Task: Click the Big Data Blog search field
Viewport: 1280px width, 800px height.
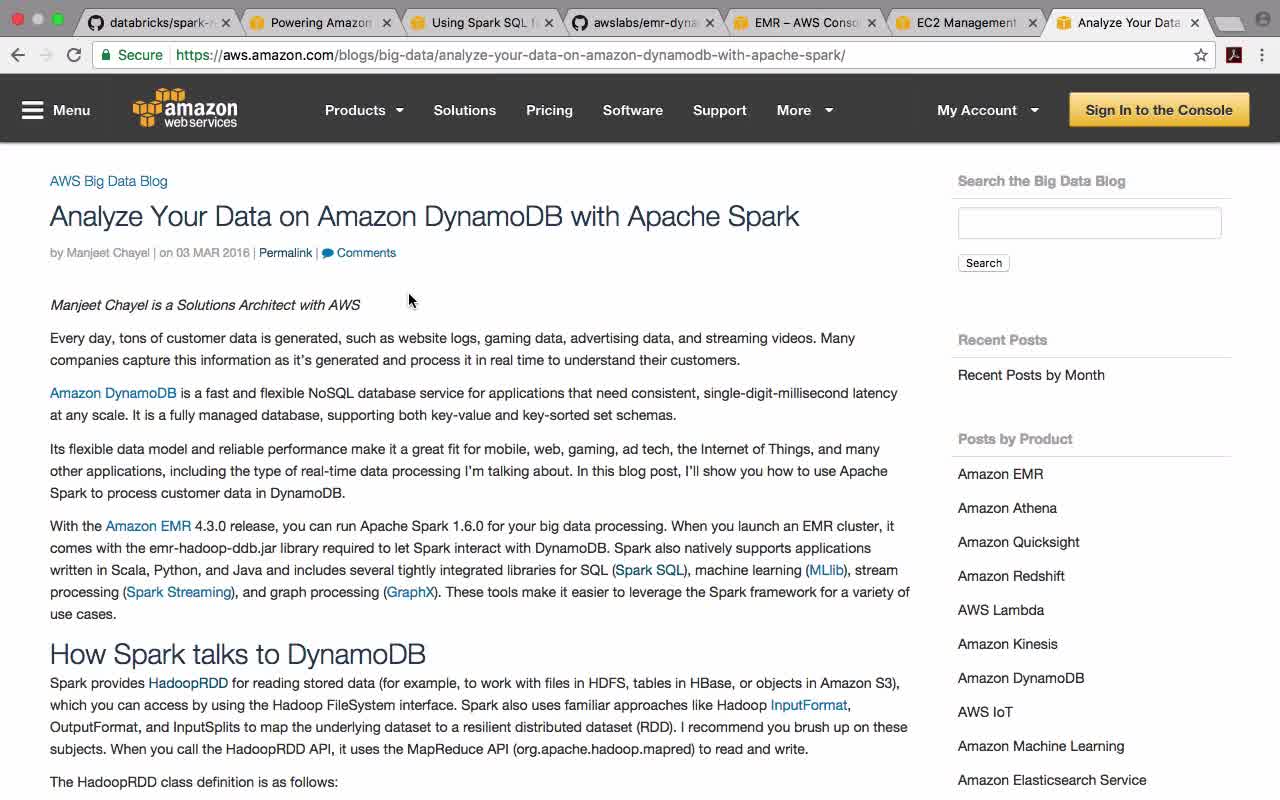Action: click(1089, 223)
